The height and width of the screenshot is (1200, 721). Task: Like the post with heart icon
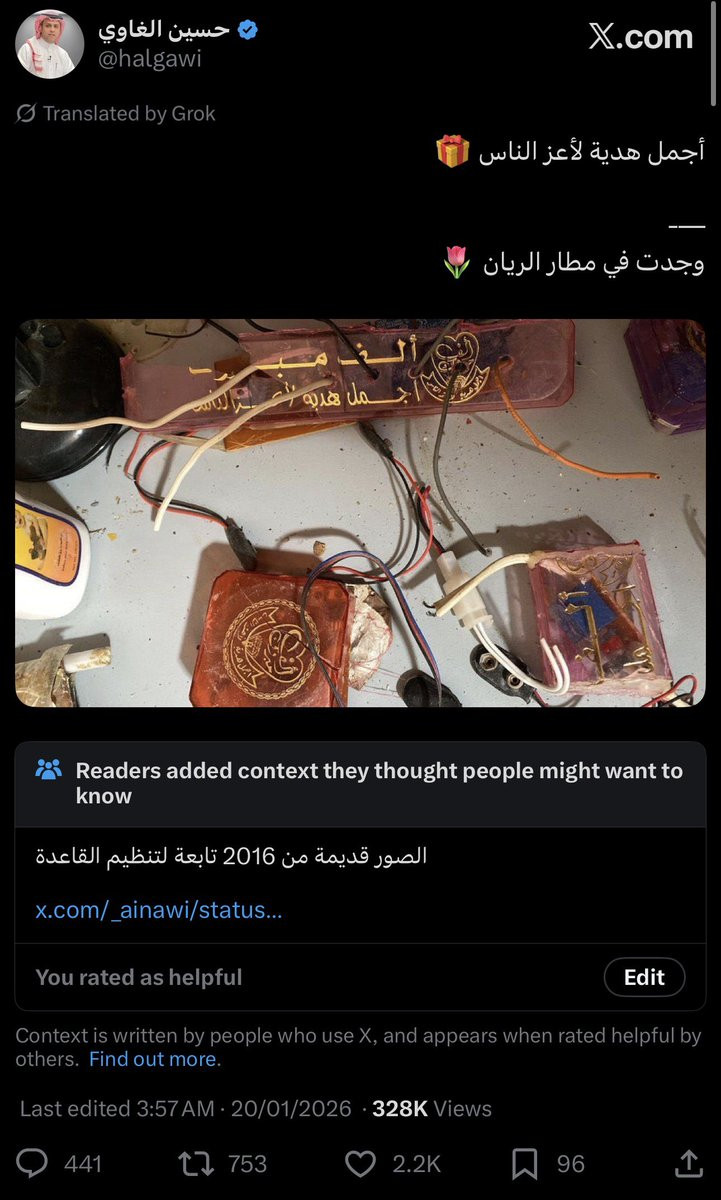(360, 1163)
